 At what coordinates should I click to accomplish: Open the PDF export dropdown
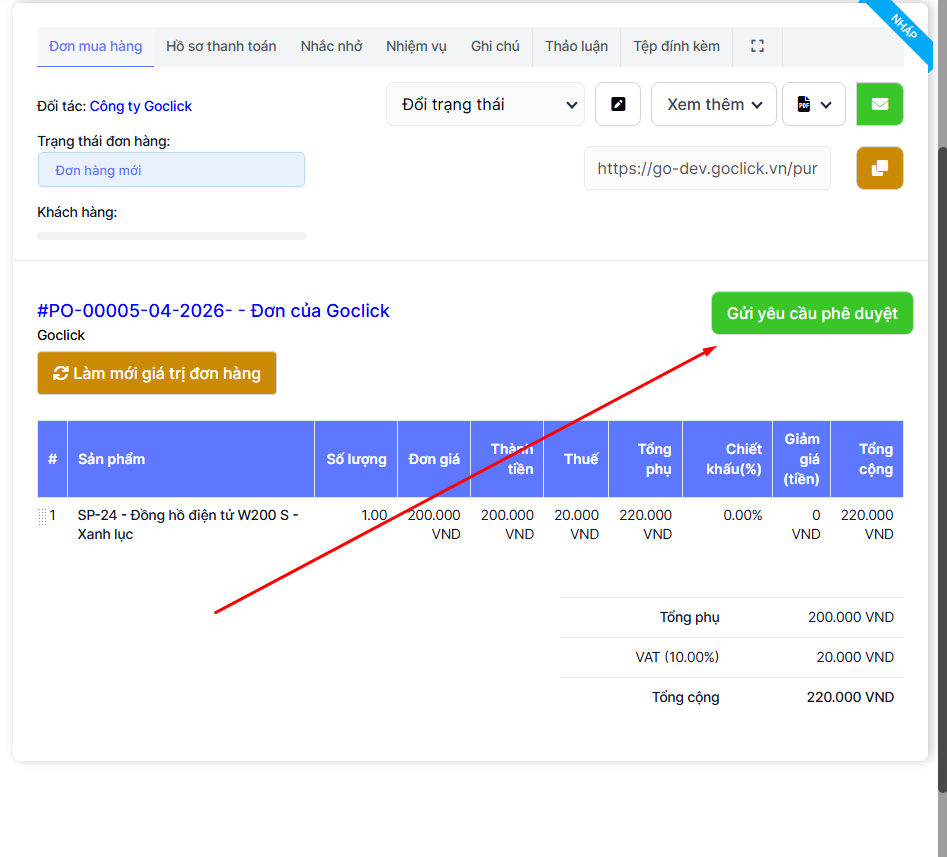click(x=814, y=104)
